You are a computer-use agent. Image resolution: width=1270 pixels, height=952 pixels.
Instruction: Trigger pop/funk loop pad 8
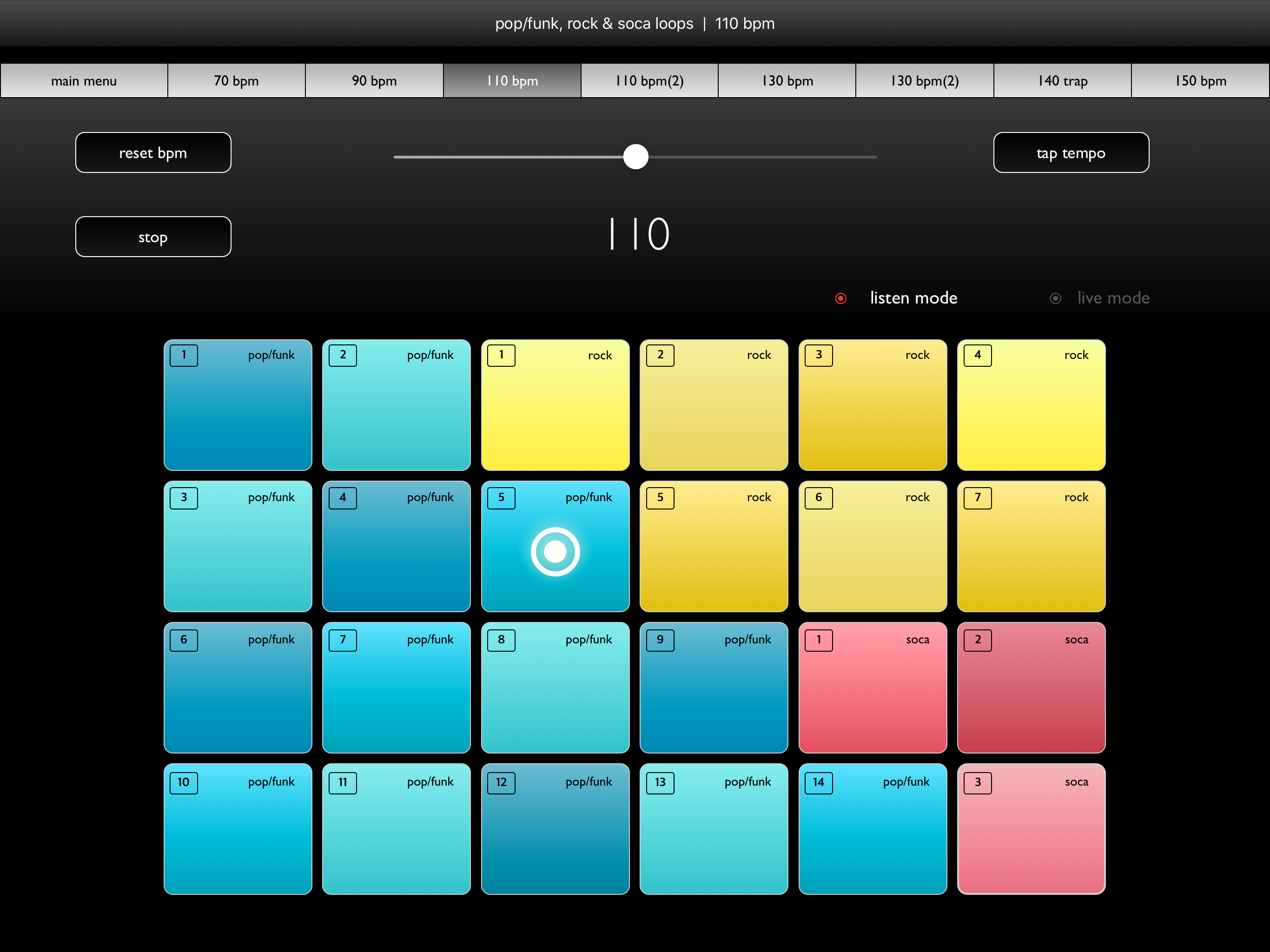tap(555, 688)
